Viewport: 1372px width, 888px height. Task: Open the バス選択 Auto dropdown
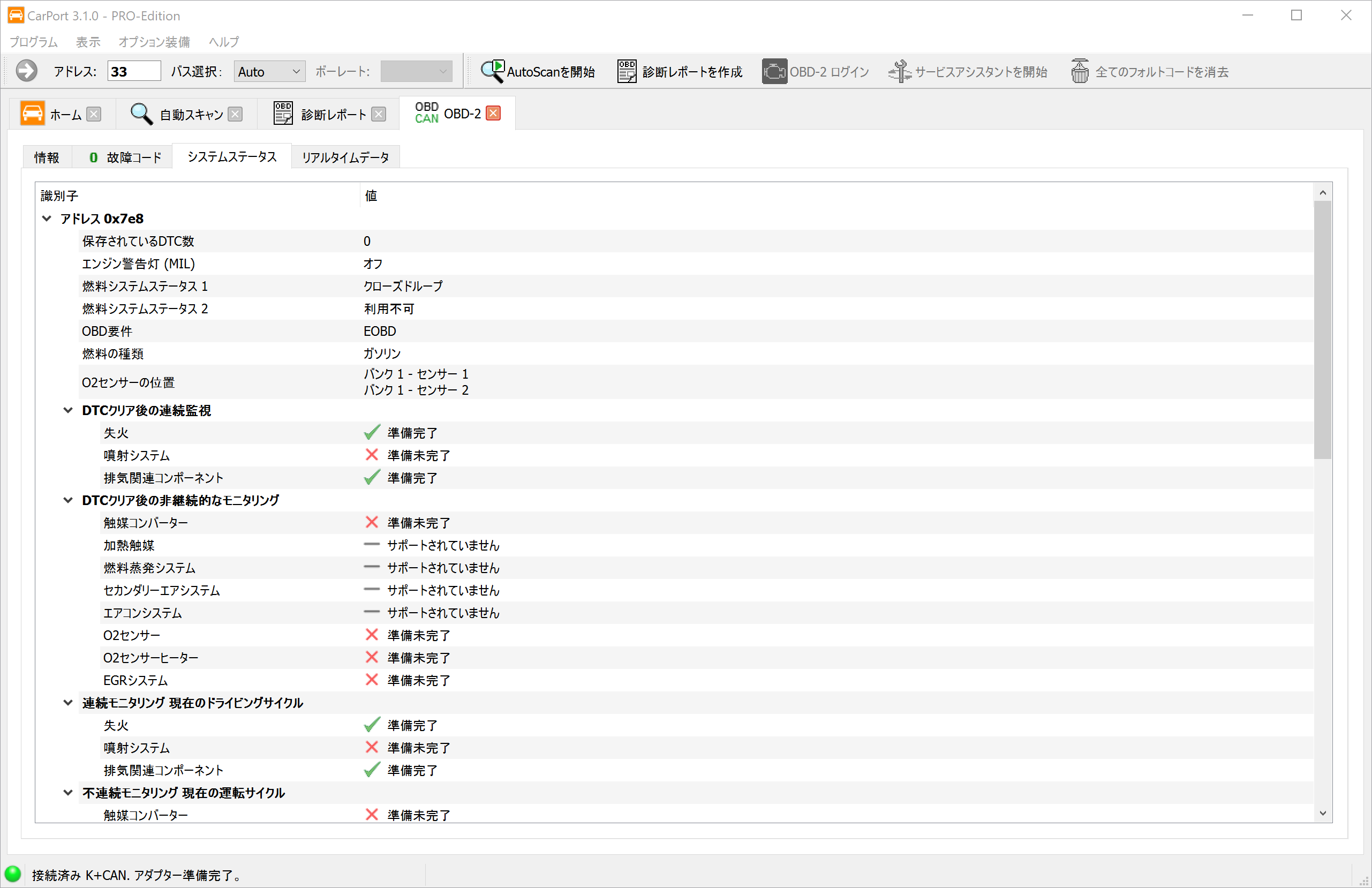click(269, 72)
